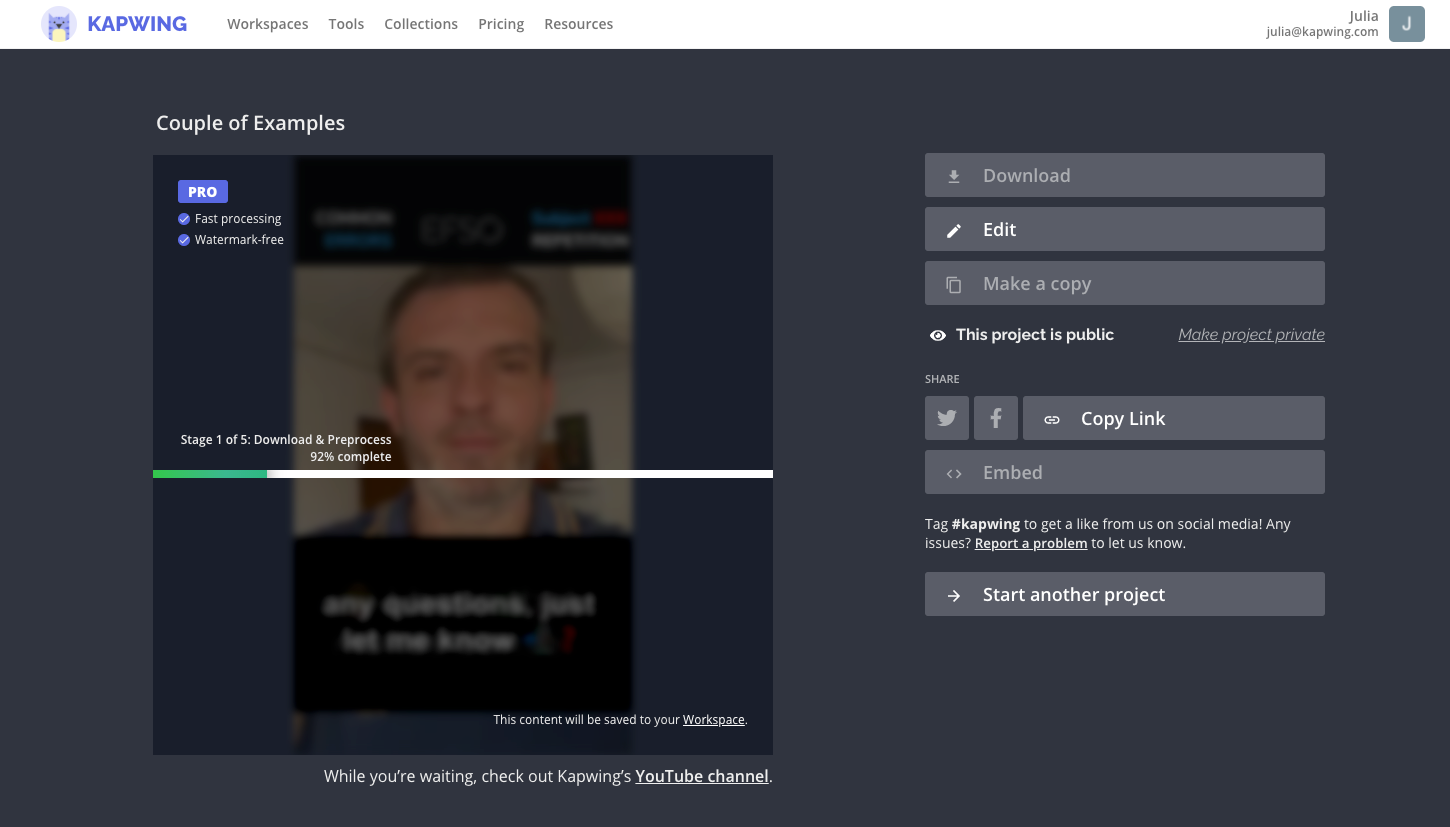
Task: Open the Workspaces menu
Action: pos(267,24)
